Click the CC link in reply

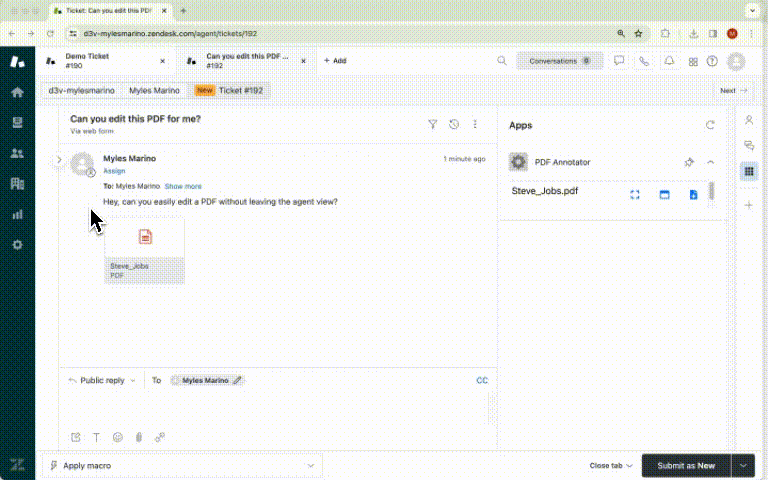pos(482,381)
